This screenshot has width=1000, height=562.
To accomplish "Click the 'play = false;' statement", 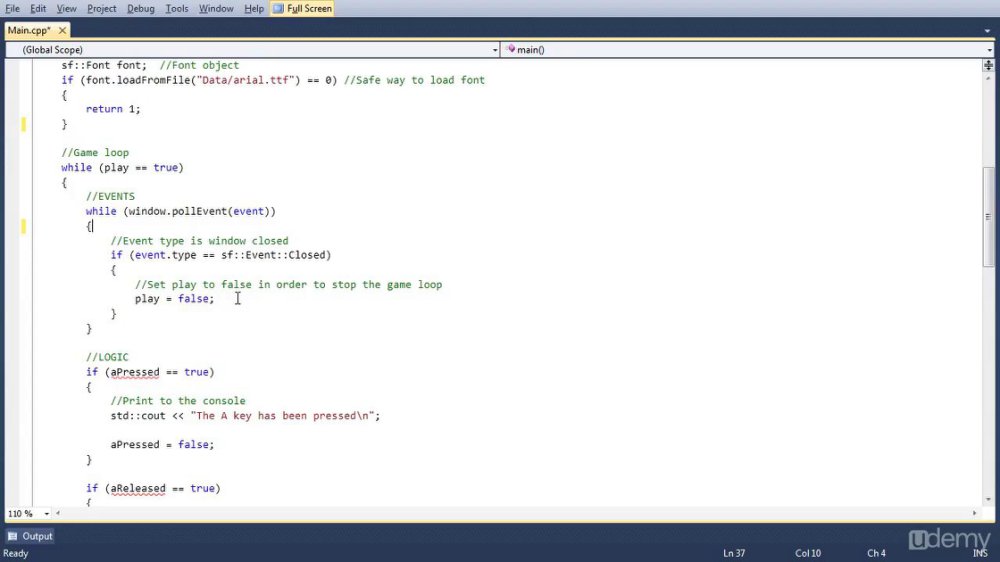I will coord(175,299).
